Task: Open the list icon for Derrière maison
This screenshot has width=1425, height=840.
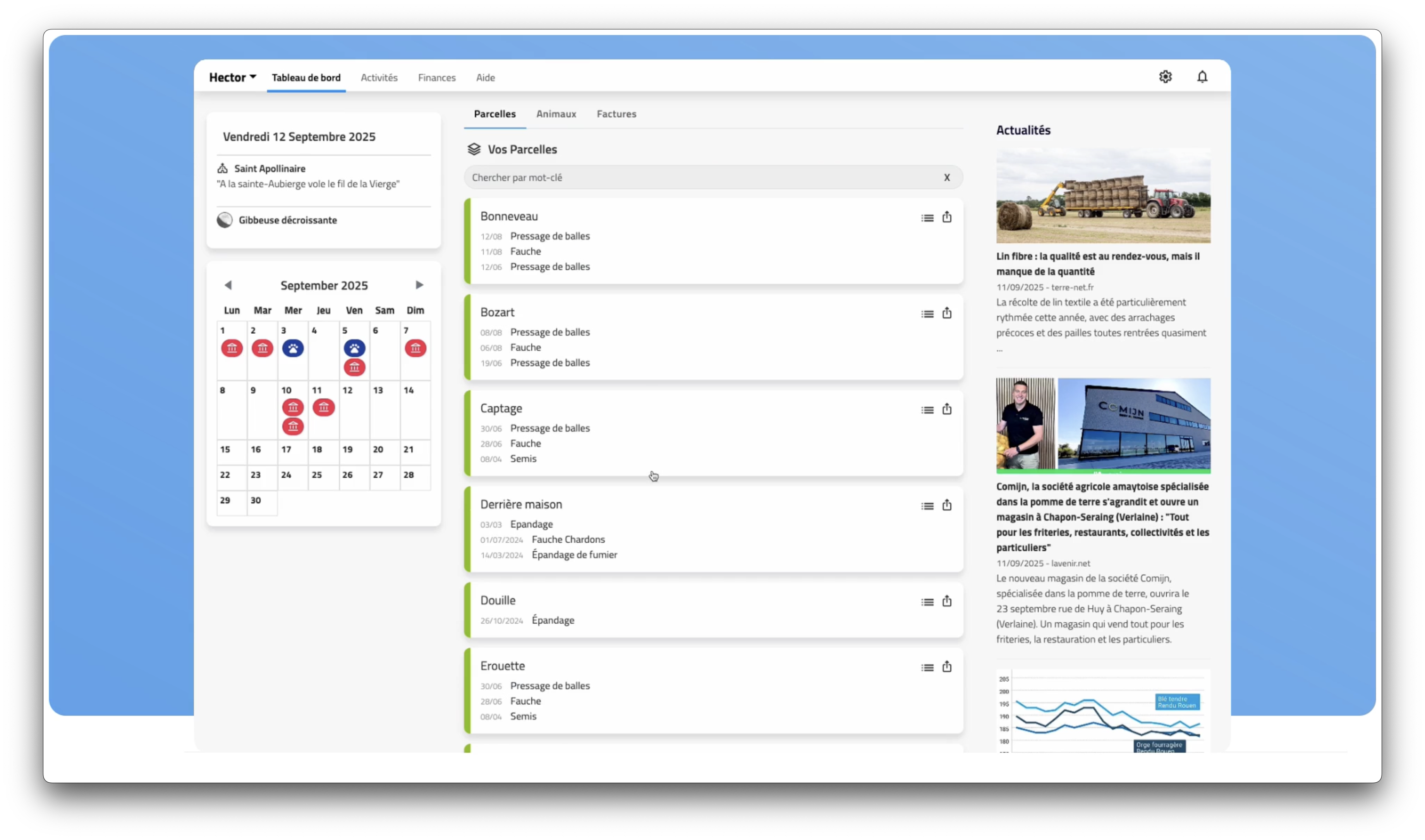Action: [927, 507]
